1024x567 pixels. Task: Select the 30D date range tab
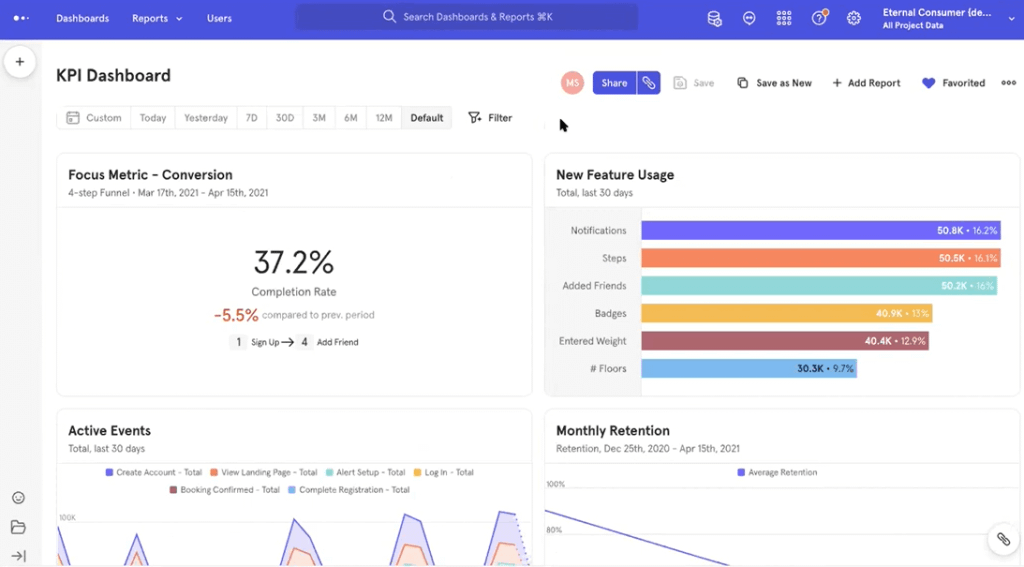pos(285,118)
